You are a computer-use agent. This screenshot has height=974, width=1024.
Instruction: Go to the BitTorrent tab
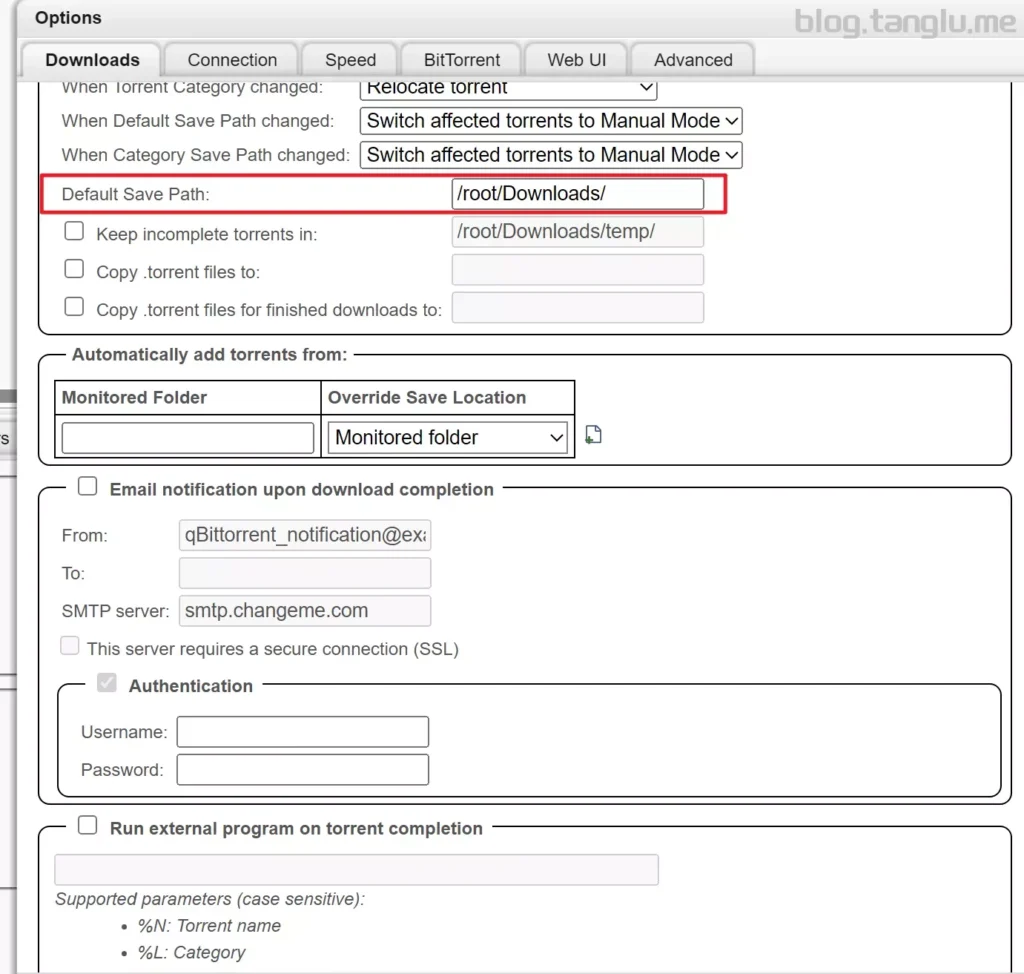[x=461, y=60]
